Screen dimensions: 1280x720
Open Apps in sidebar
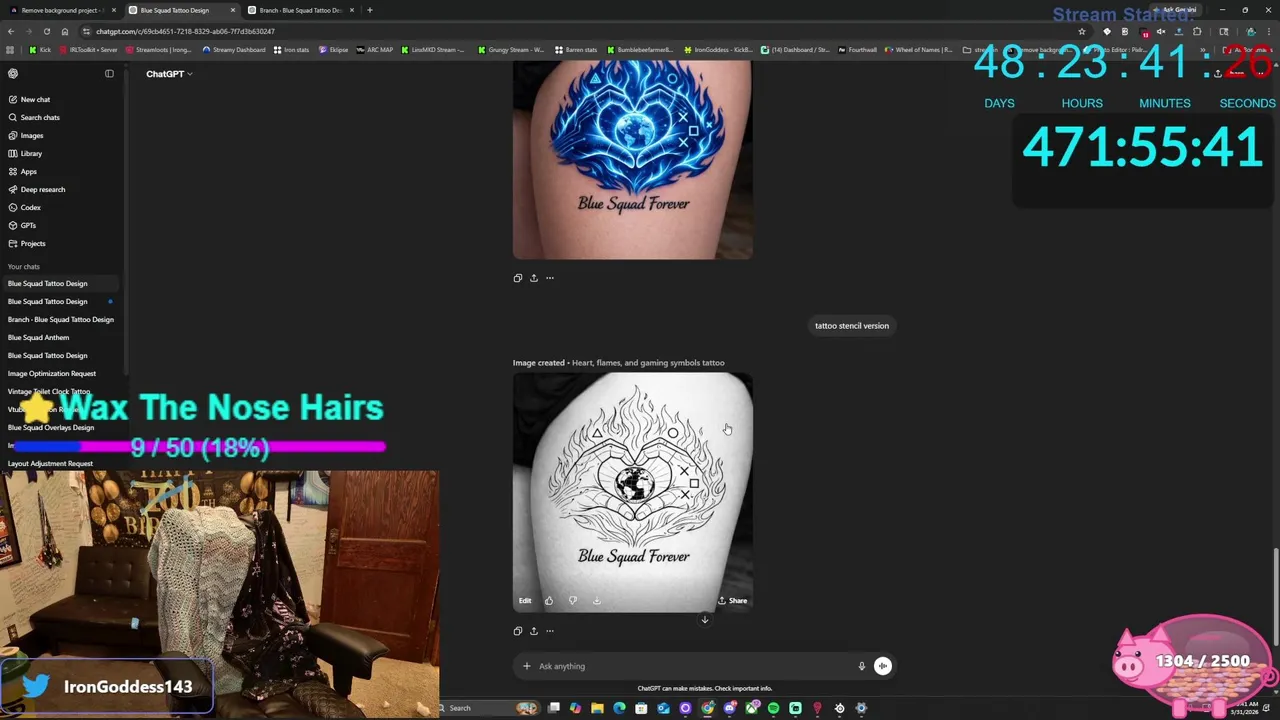(x=60, y=171)
